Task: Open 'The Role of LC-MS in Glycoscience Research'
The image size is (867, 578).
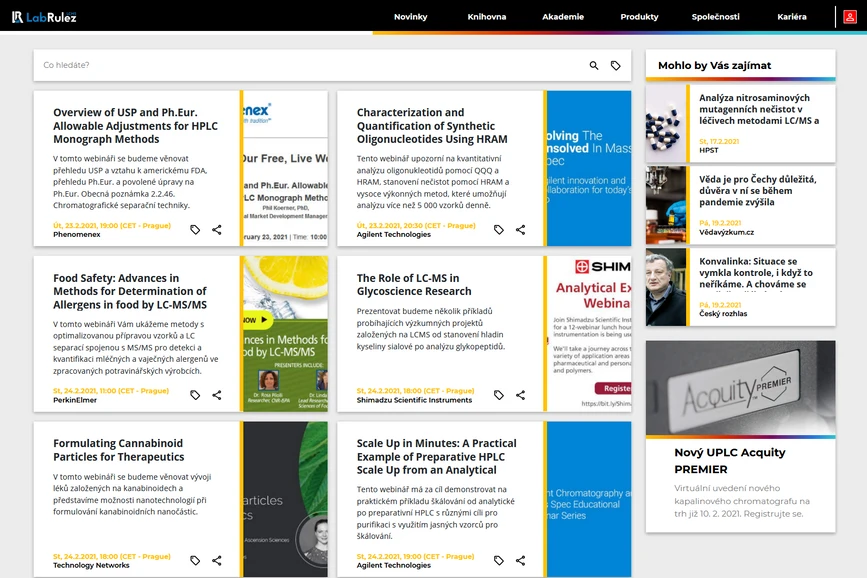Action: (414, 284)
